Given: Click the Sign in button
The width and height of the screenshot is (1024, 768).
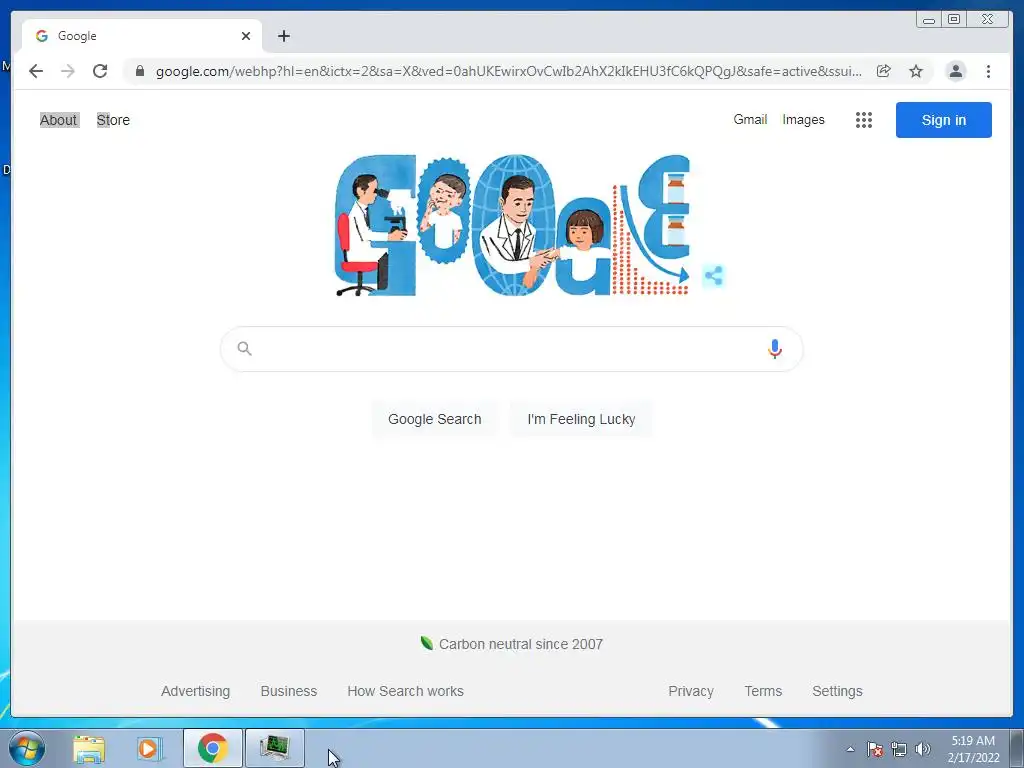Looking at the screenshot, I should [944, 120].
